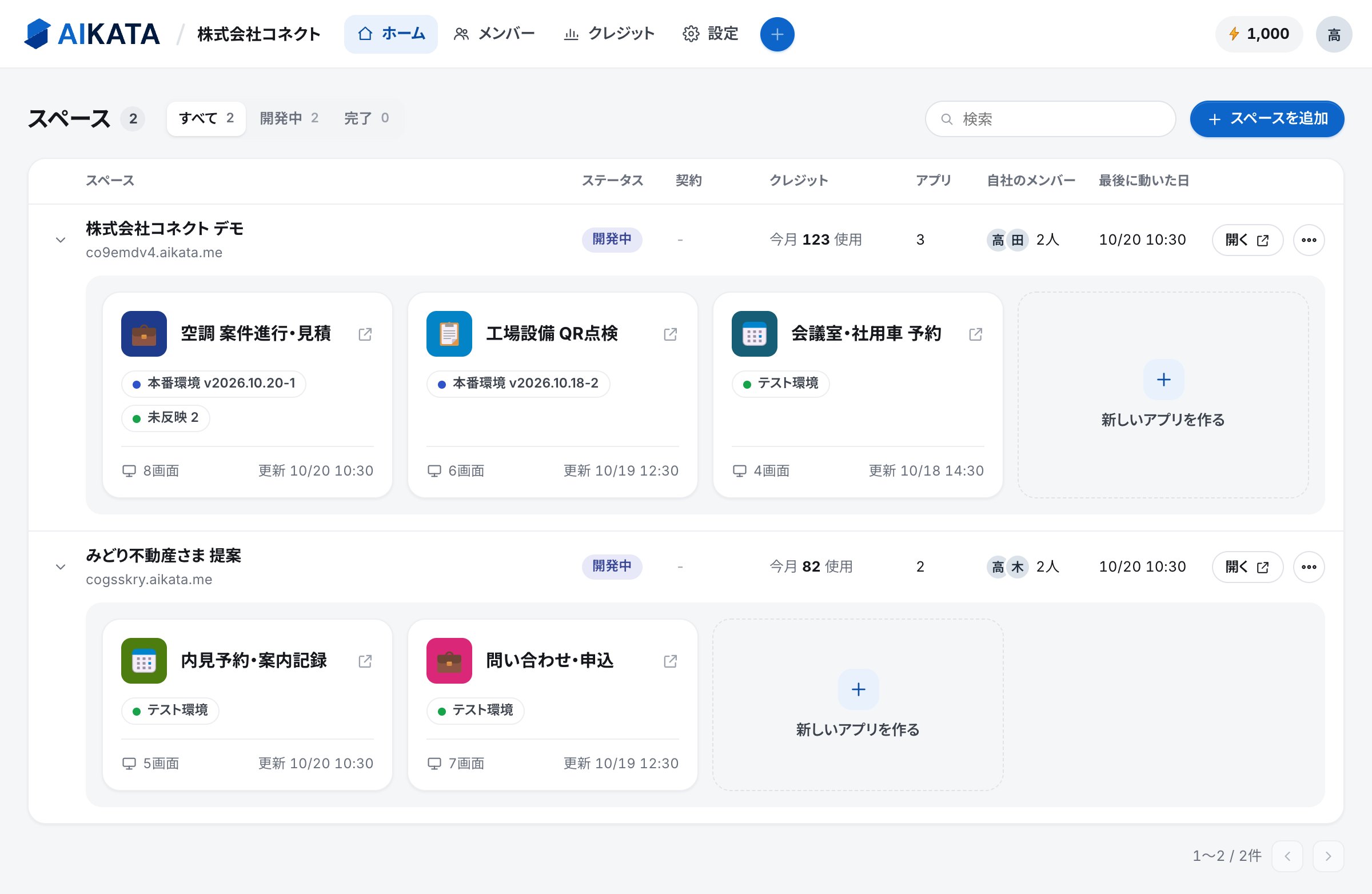This screenshot has height=894, width=1372.
Task: Open the メンバー navigation item
Action: (x=494, y=34)
